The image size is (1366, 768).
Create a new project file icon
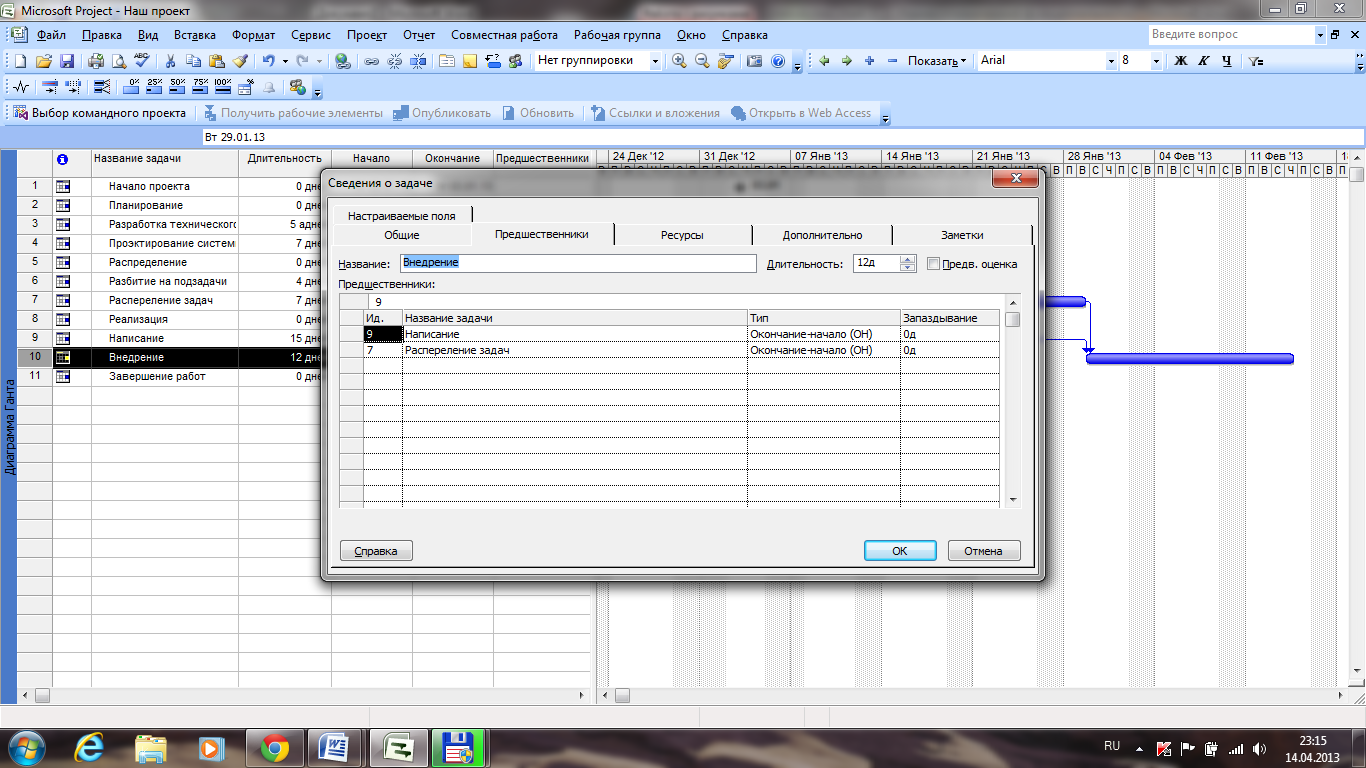click(21, 61)
